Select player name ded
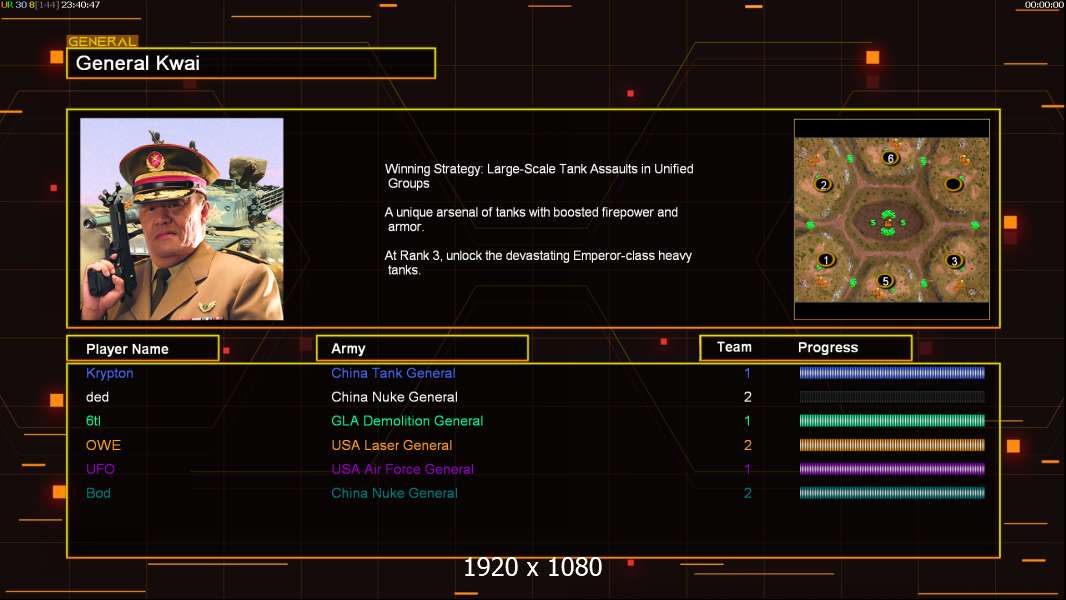1066x600 pixels. click(97, 397)
